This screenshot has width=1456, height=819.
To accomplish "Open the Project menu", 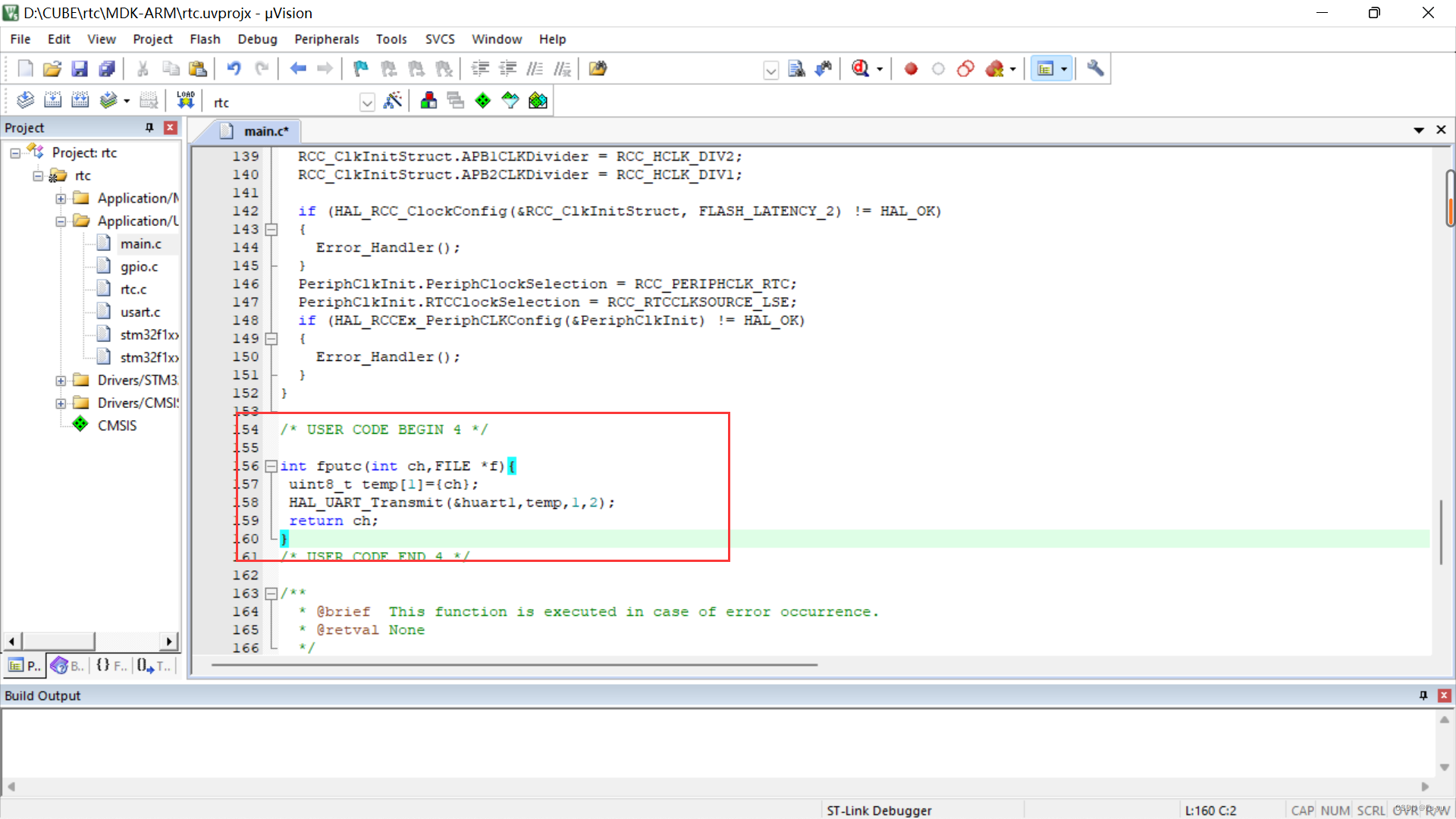I will coord(152,39).
